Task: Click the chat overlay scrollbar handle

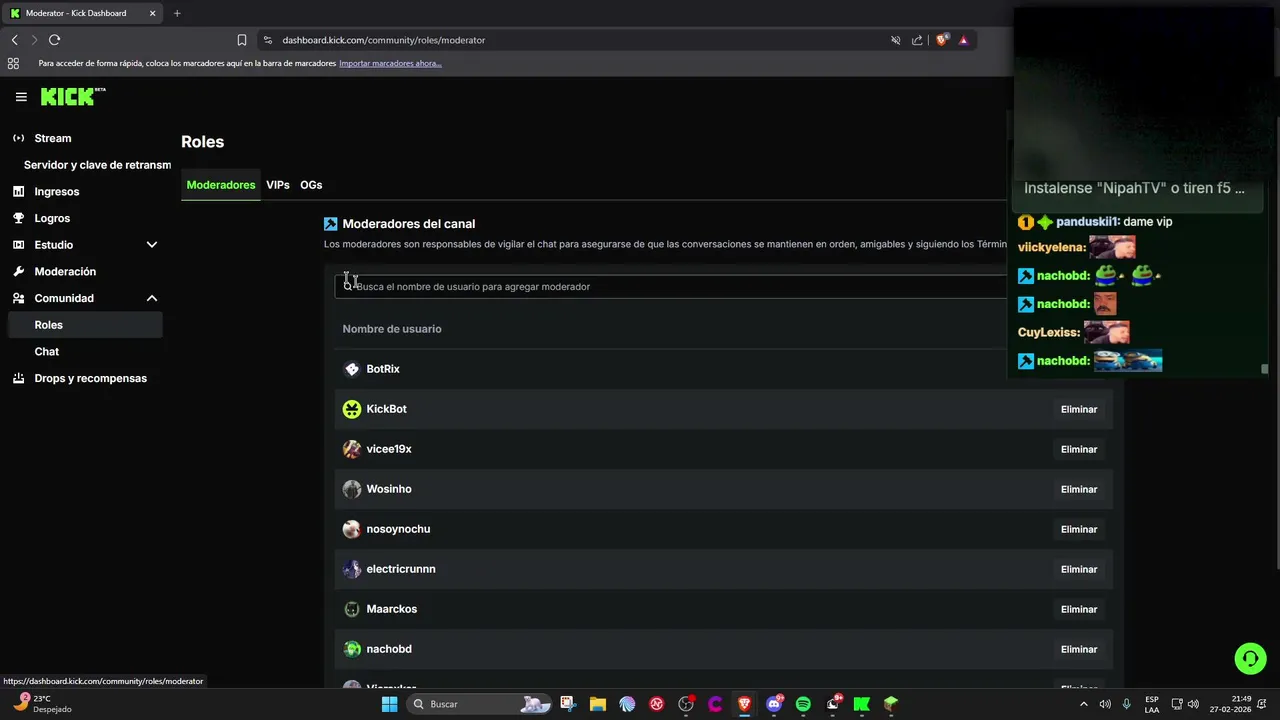Action: (1264, 369)
